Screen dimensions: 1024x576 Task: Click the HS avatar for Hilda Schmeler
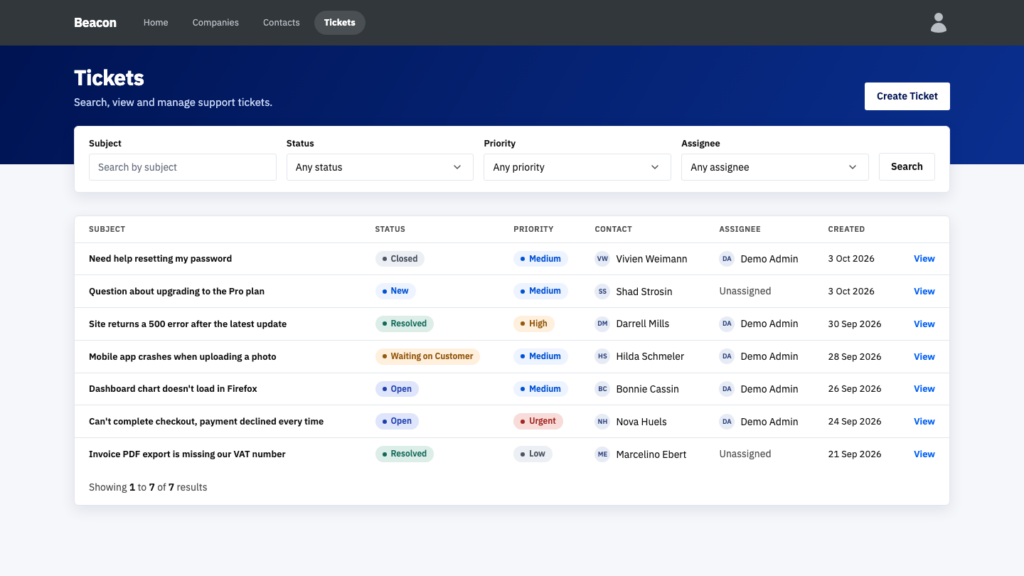pyautogui.click(x=602, y=356)
